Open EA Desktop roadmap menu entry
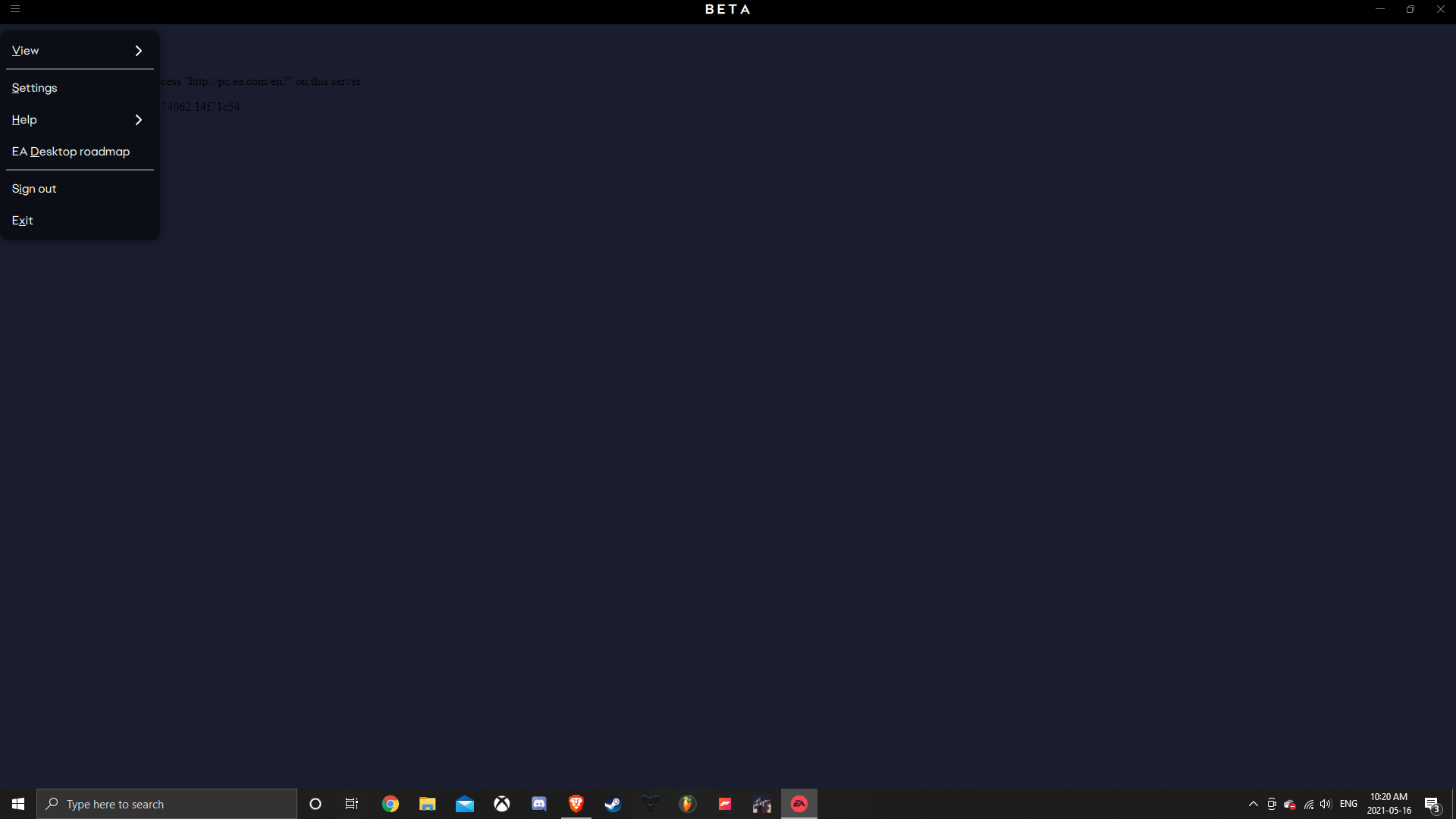The width and height of the screenshot is (1456, 819). coord(80,152)
